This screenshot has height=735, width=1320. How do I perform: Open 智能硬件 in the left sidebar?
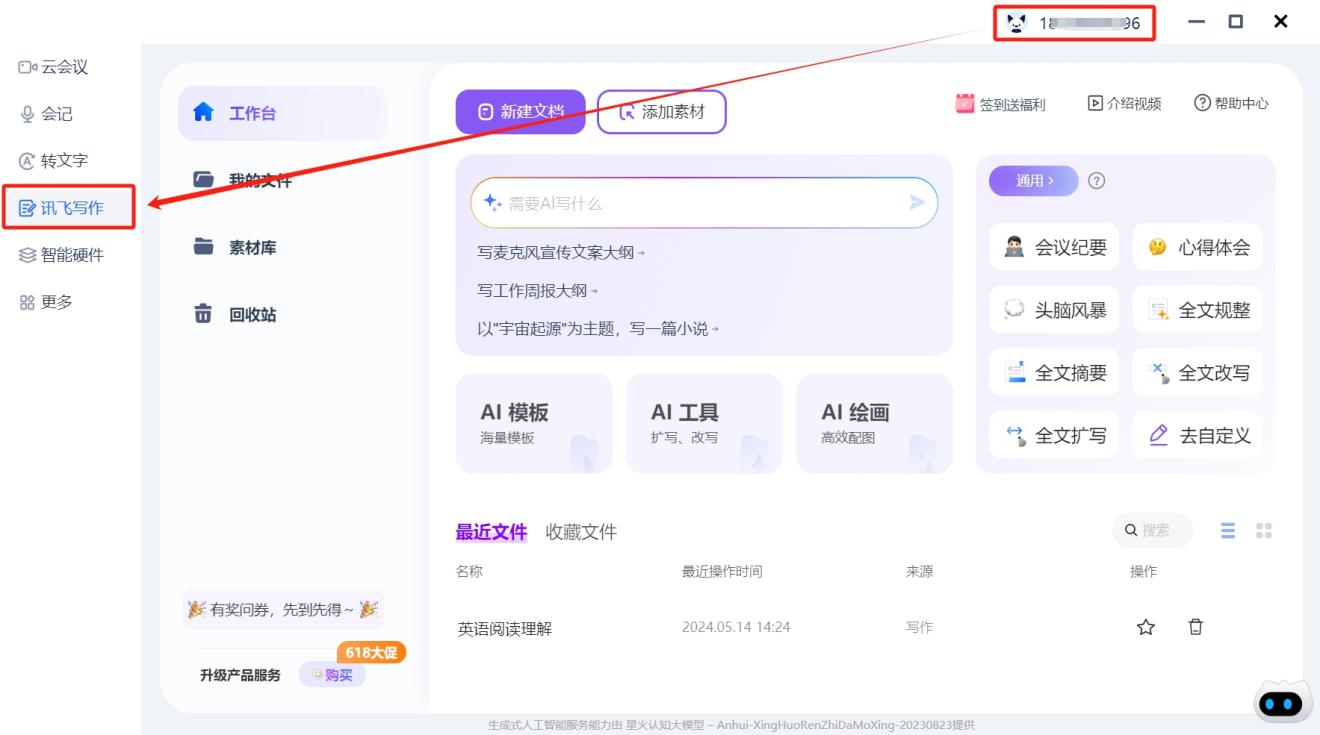pyautogui.click(x=62, y=255)
